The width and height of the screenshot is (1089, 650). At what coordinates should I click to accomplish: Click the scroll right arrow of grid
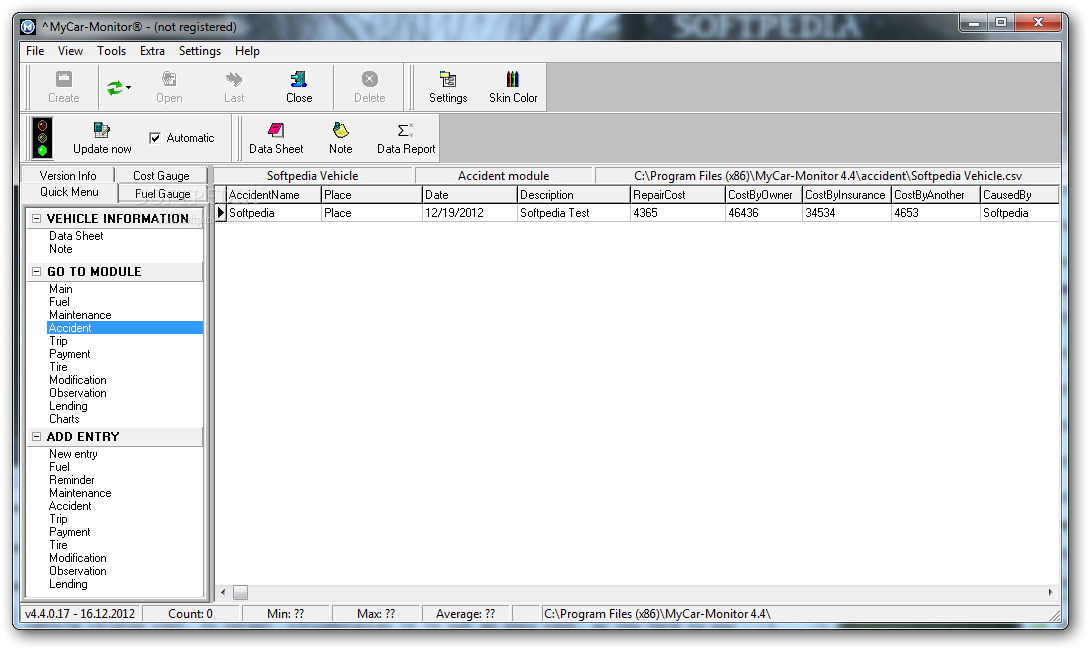[1050, 592]
